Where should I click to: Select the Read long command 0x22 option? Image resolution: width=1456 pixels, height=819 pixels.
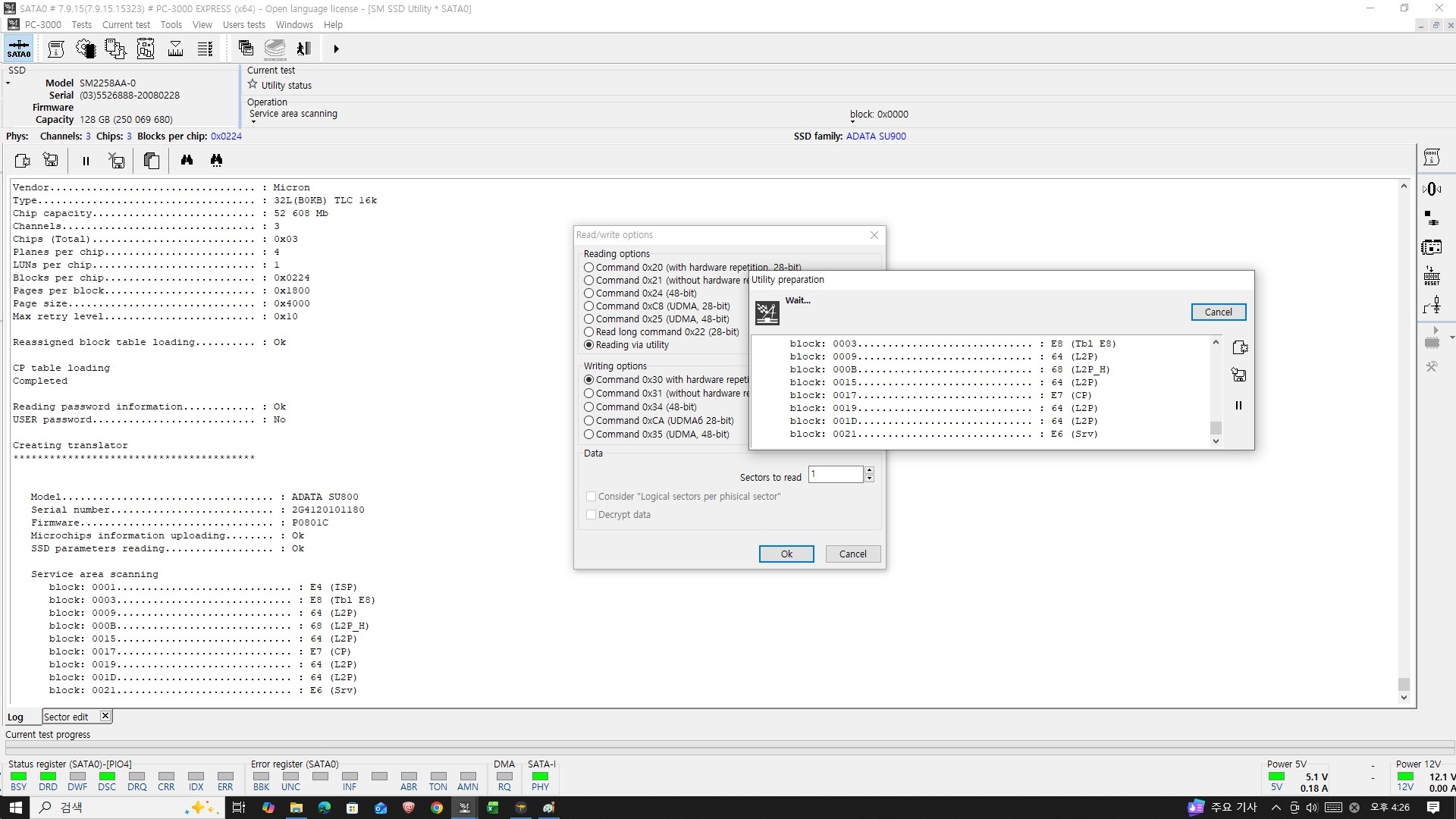pyautogui.click(x=662, y=332)
